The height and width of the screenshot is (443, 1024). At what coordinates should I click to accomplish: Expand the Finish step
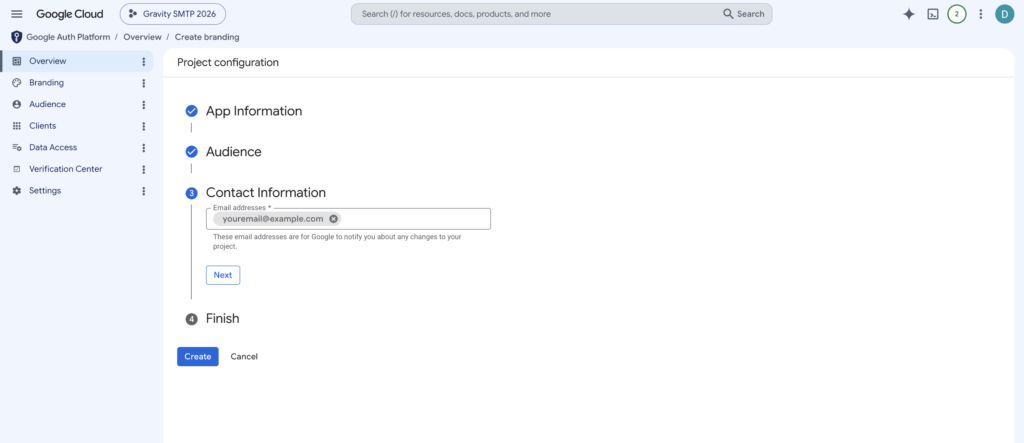223,319
